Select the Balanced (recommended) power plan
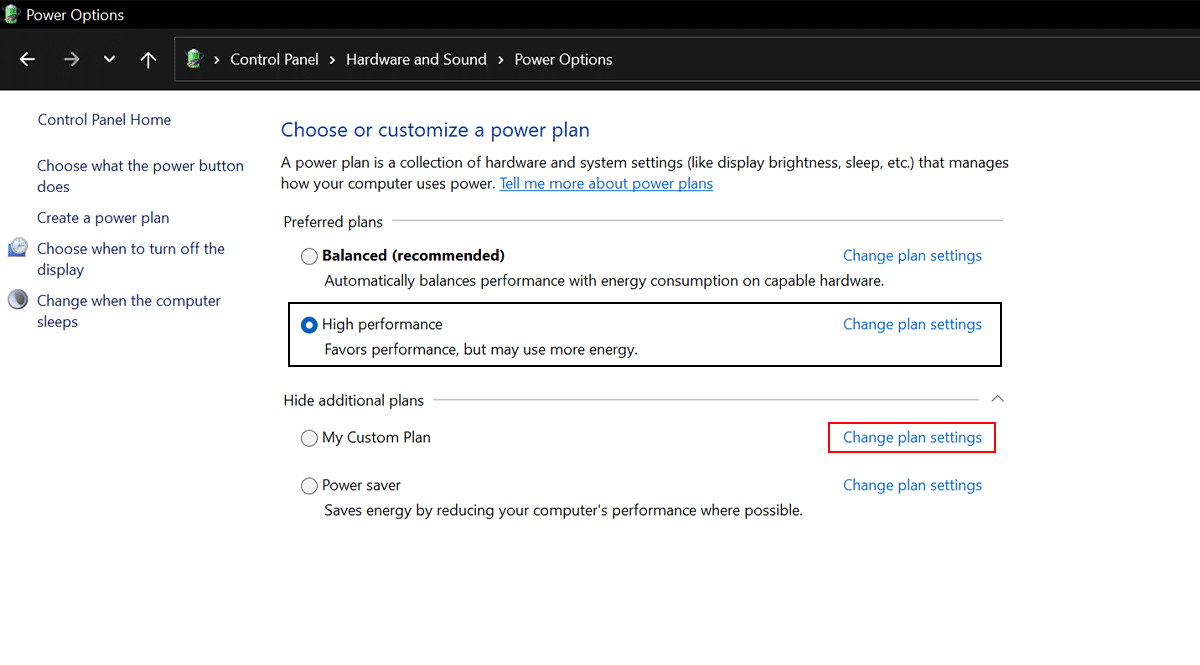This screenshot has width=1200, height=665. point(310,256)
